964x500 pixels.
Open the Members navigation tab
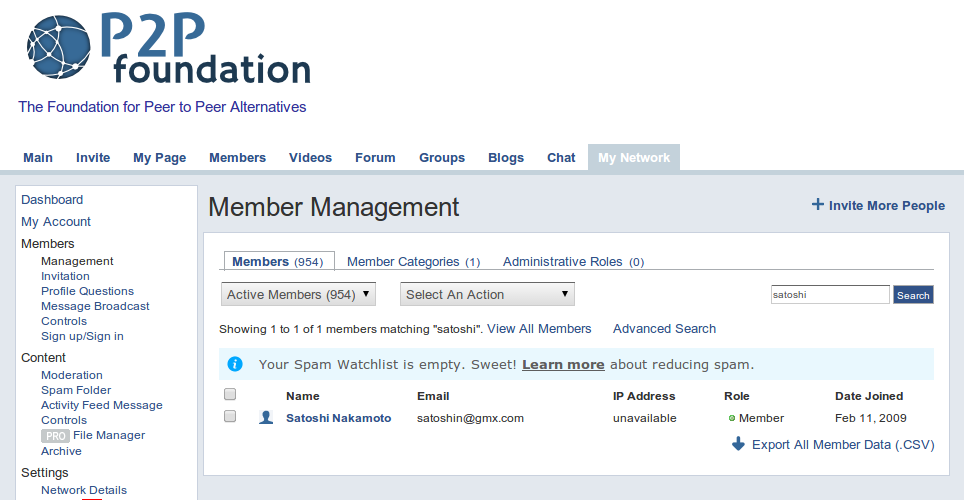tap(237, 157)
